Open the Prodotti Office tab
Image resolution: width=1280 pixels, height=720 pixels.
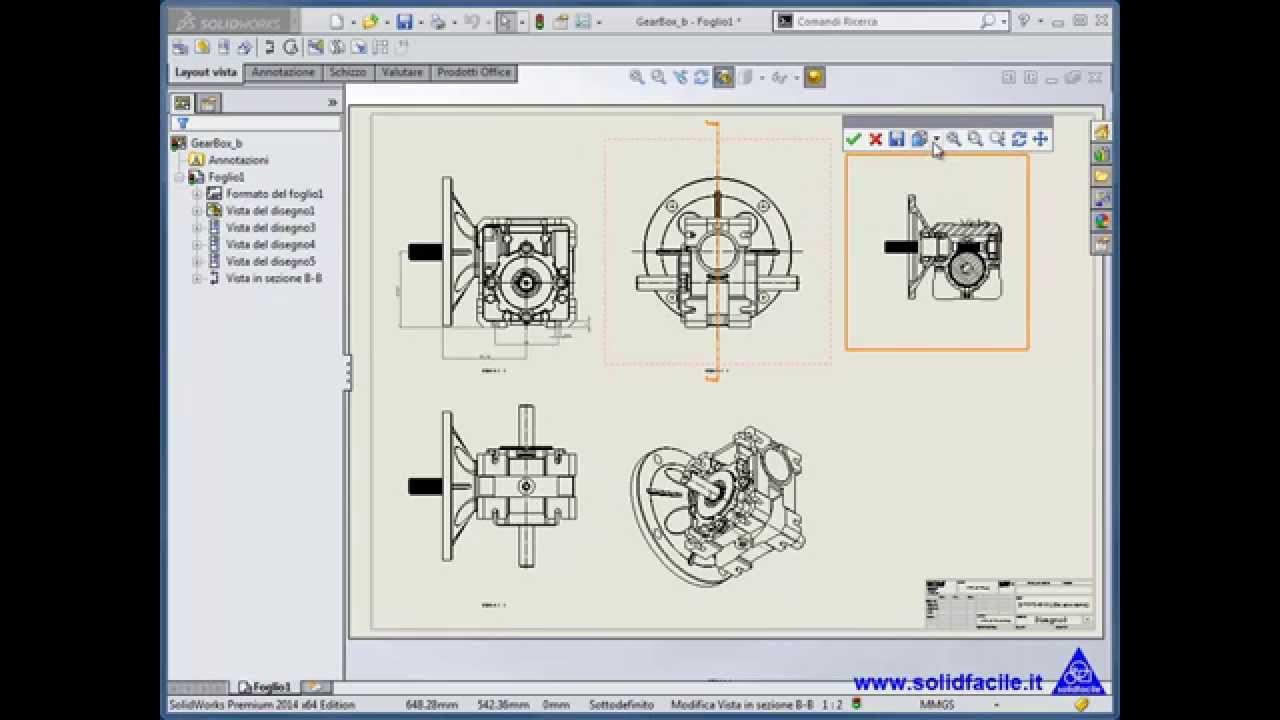tap(474, 73)
